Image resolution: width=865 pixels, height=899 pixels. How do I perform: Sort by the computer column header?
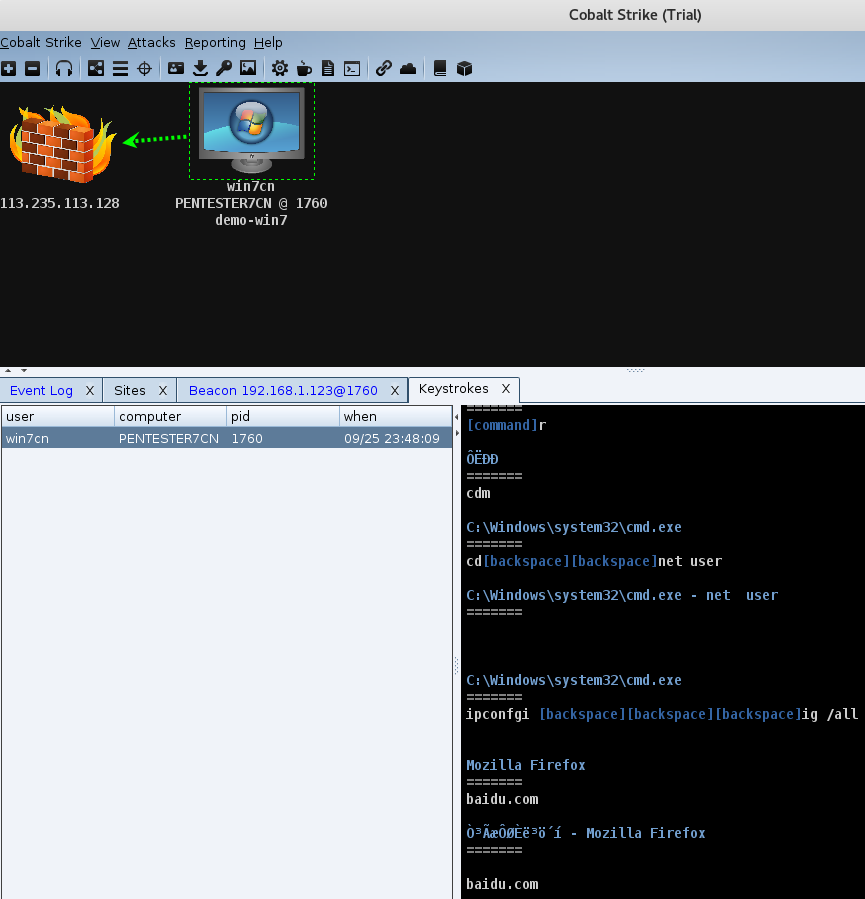point(170,416)
